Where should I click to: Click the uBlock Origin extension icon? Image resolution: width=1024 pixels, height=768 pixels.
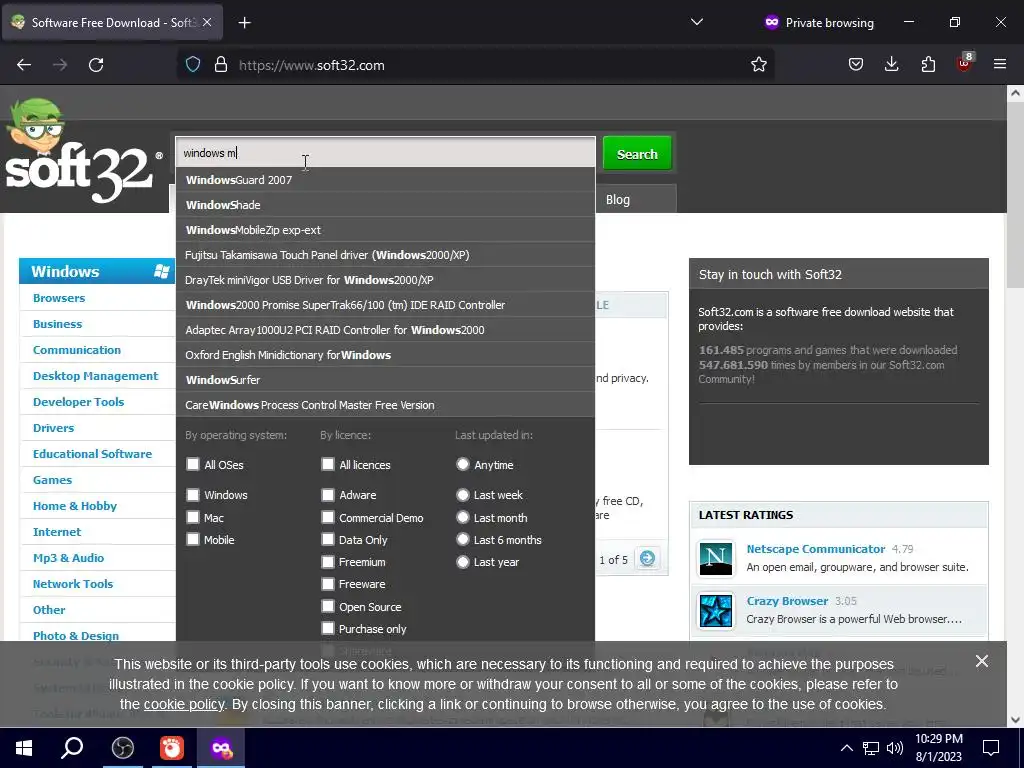tap(965, 63)
